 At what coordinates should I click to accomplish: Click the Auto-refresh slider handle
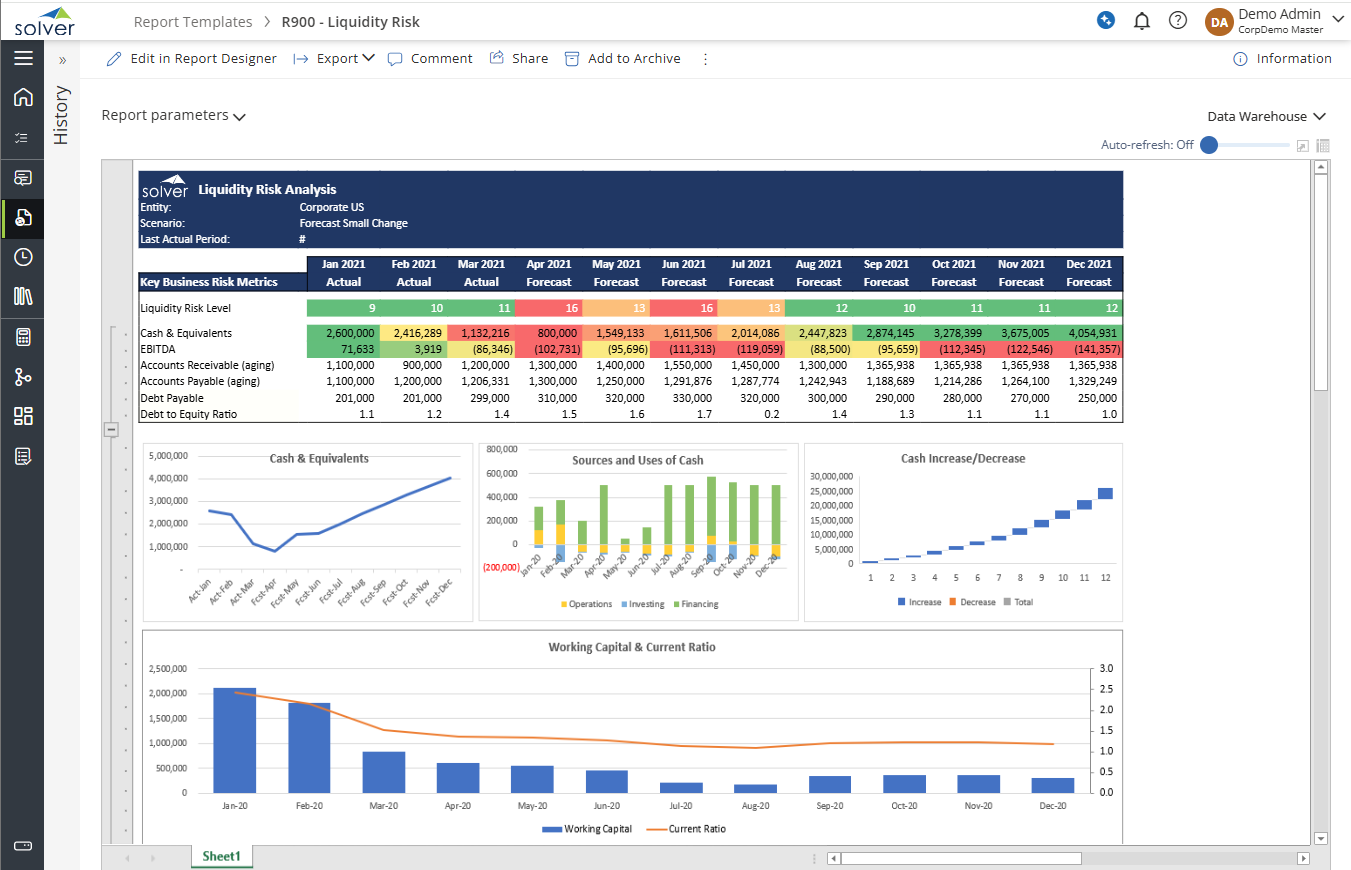coord(1209,145)
